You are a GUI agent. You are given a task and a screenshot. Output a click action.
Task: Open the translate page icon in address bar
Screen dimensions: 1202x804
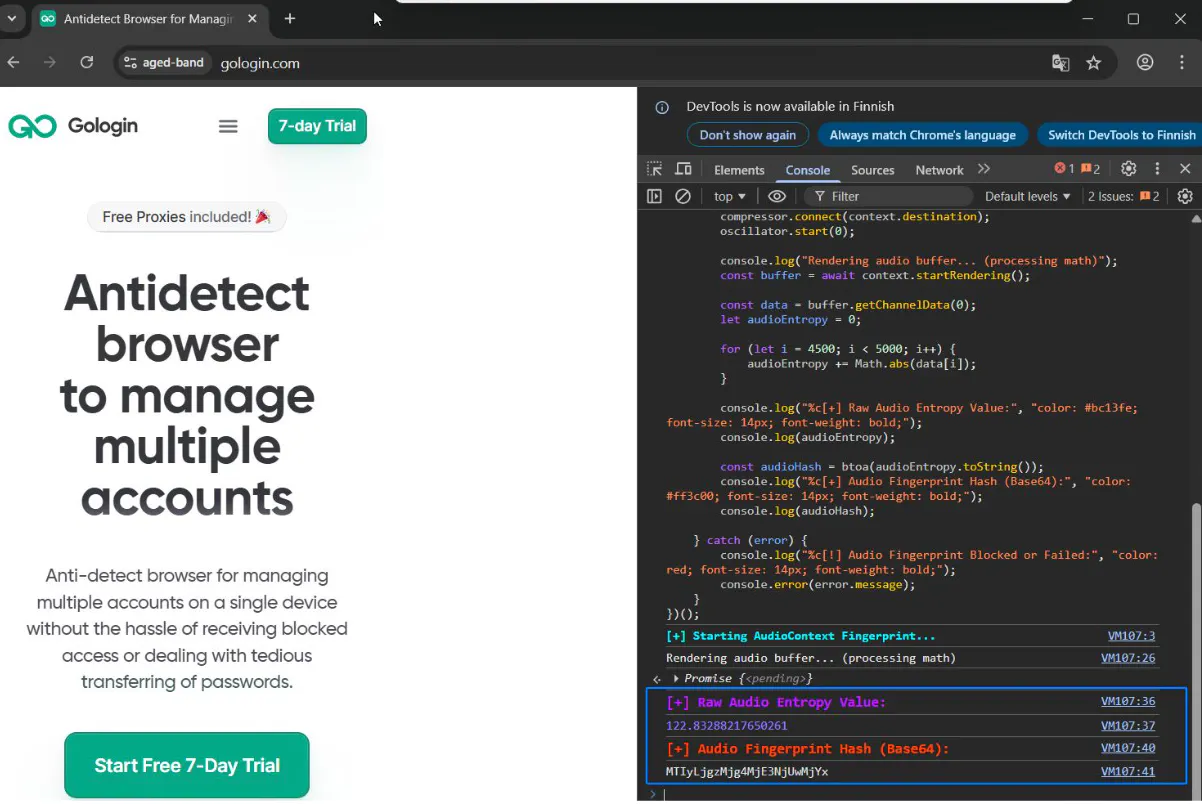click(x=1061, y=63)
